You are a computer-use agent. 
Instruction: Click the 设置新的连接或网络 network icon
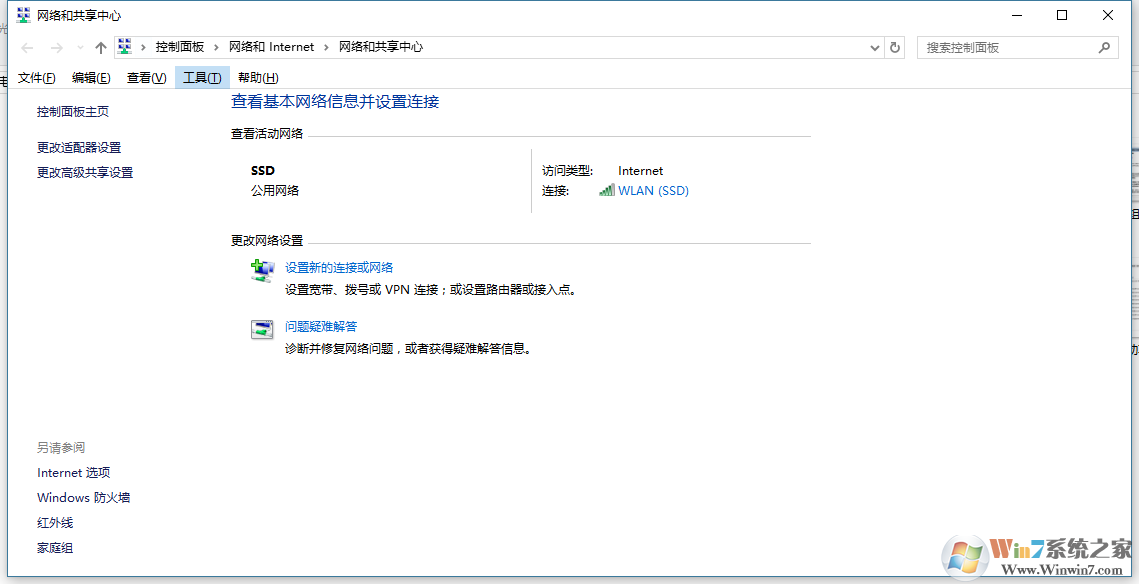(x=262, y=269)
